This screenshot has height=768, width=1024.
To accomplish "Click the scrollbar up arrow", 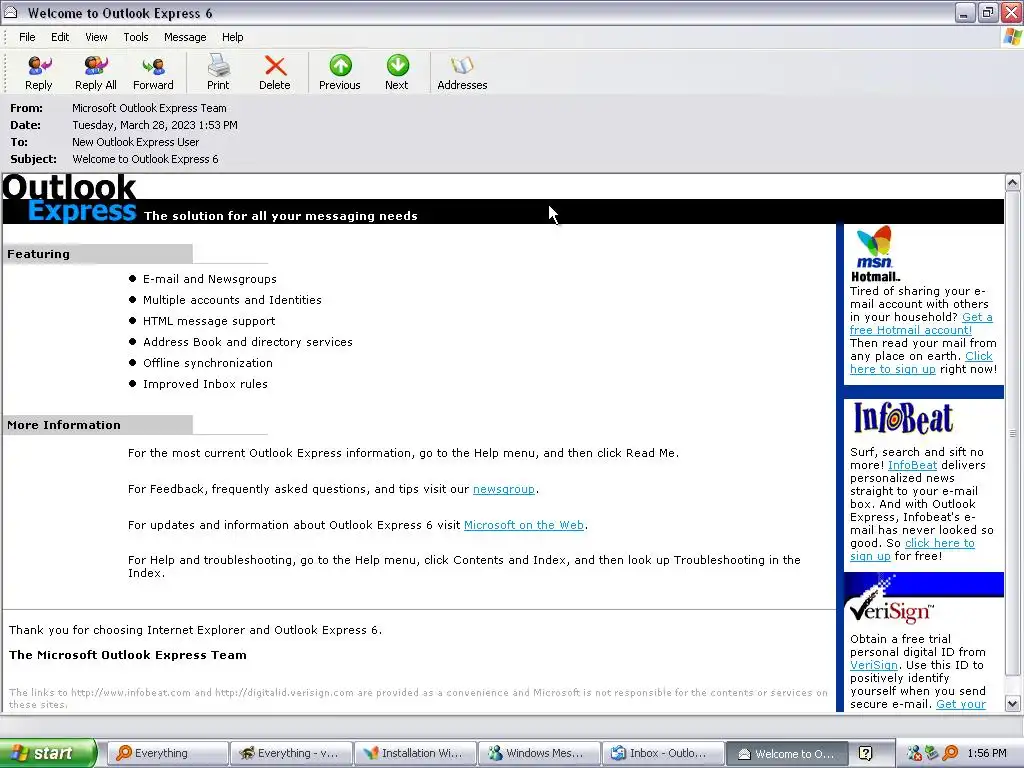I will click(1012, 182).
